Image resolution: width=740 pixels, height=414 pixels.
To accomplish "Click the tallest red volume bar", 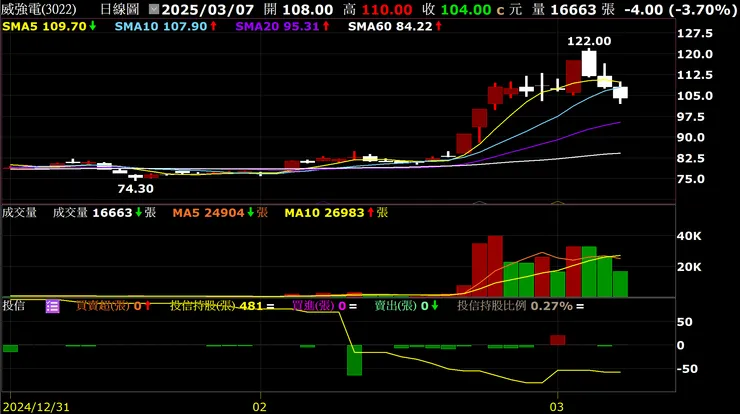I will coord(495,267).
